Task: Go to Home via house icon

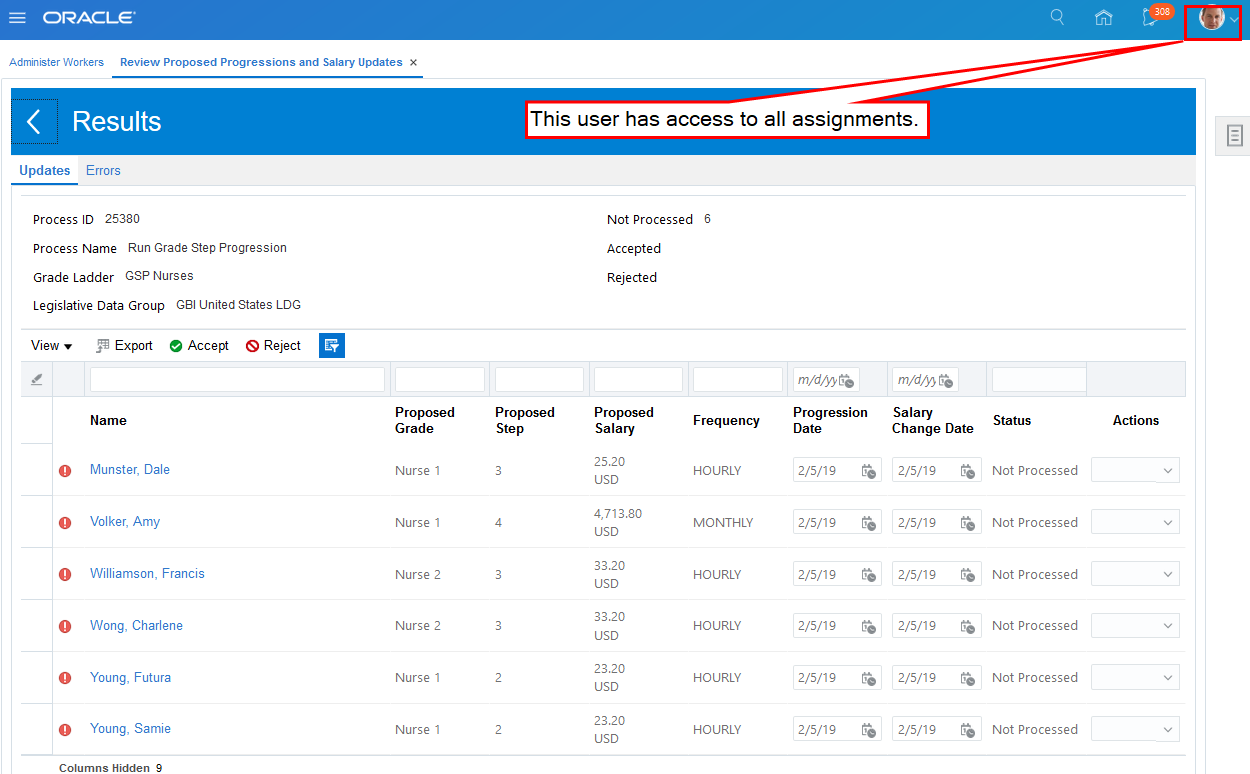Action: [1104, 18]
